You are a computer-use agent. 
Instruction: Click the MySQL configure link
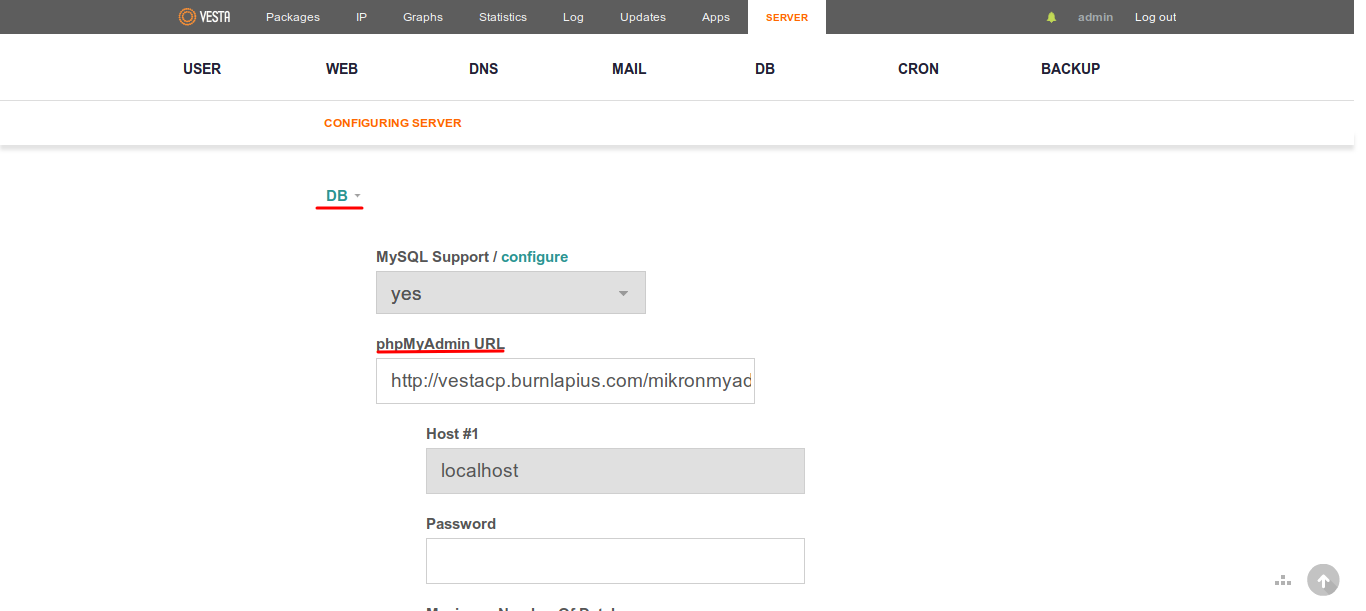tap(535, 257)
